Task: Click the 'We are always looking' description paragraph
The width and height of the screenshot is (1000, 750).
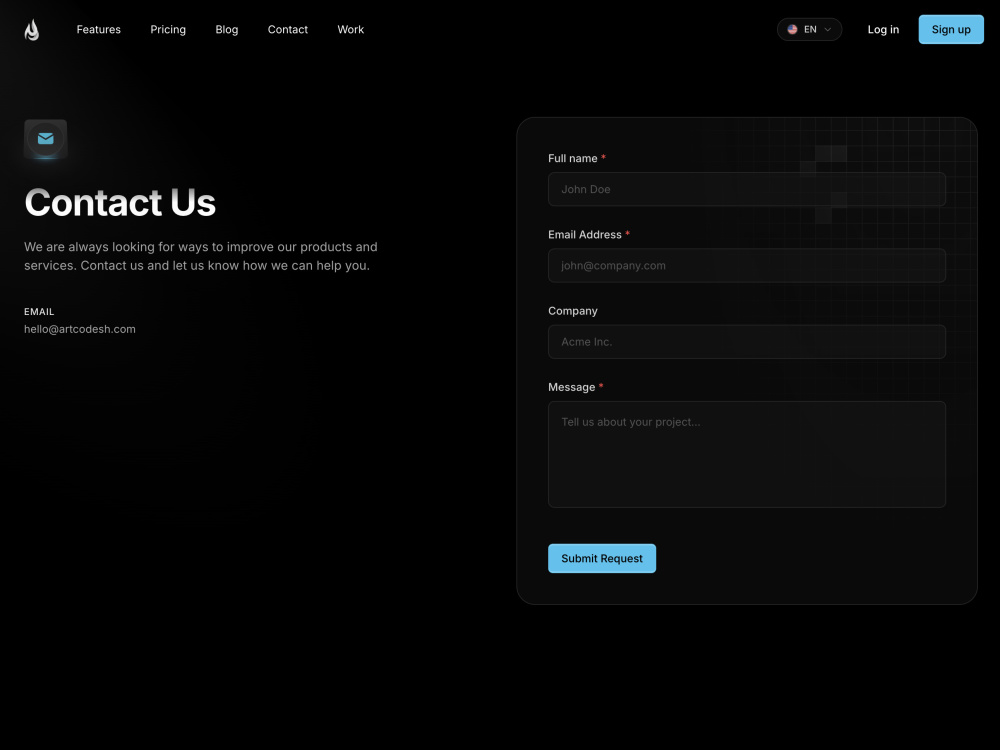Action: pyautogui.click(x=201, y=256)
